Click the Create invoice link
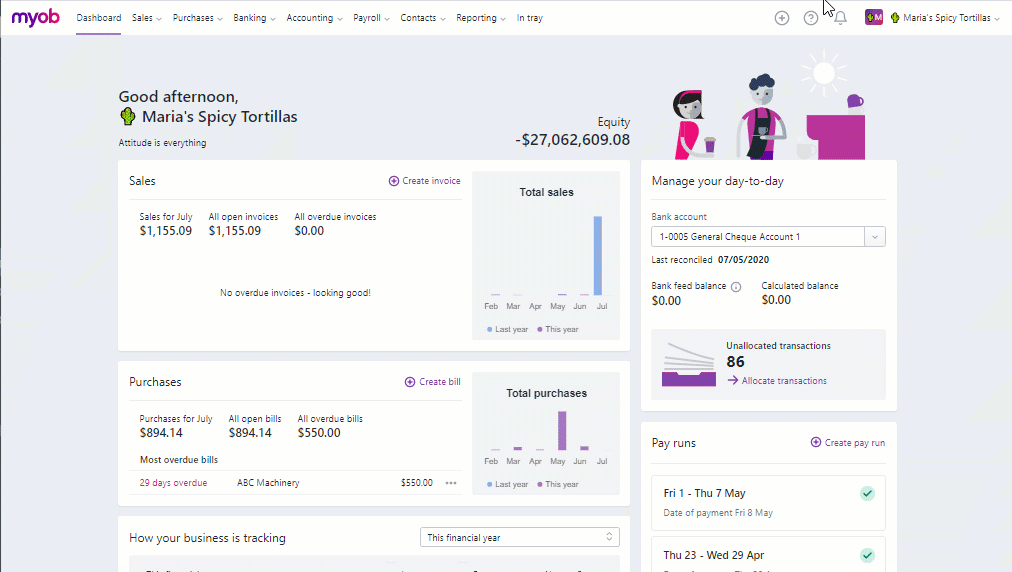Viewport: 1012px width, 572px height. pos(425,181)
